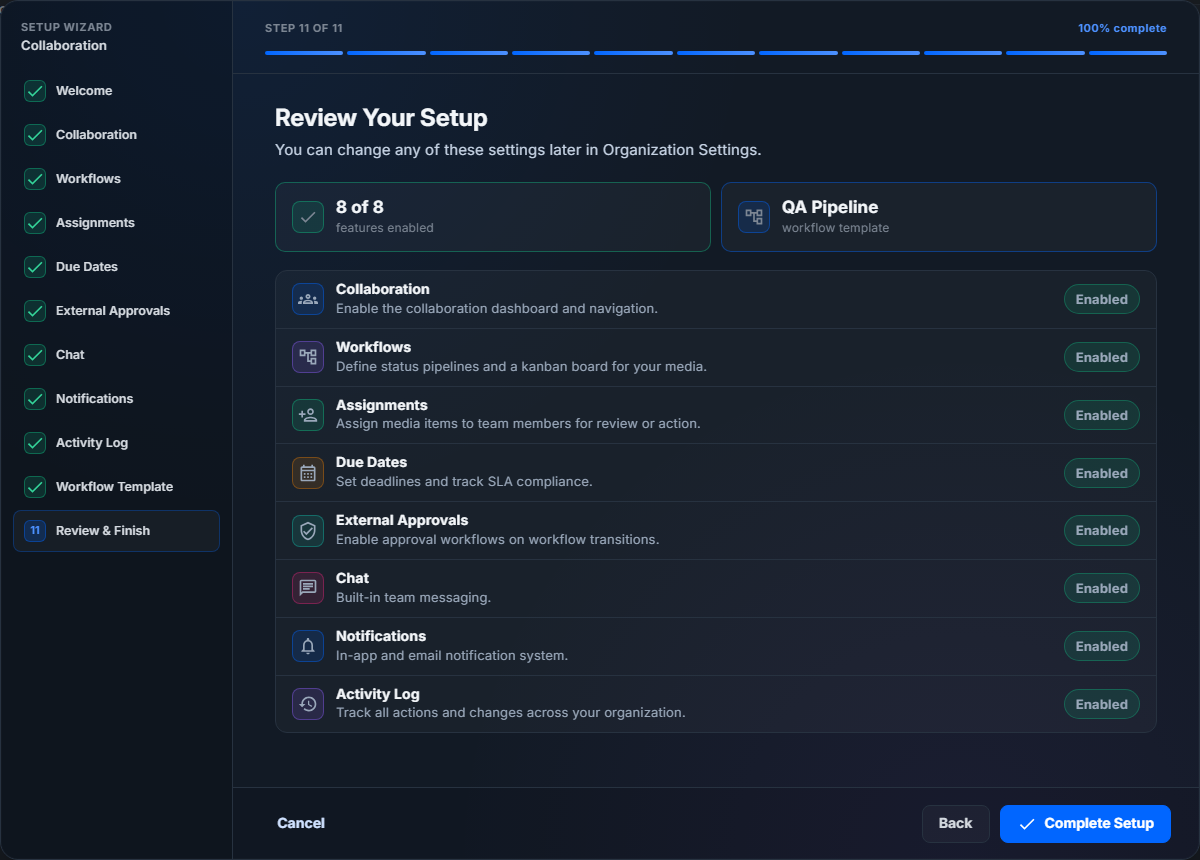Click the Workflows step checkmark in sidebar
The height and width of the screenshot is (860, 1200).
[x=35, y=179]
